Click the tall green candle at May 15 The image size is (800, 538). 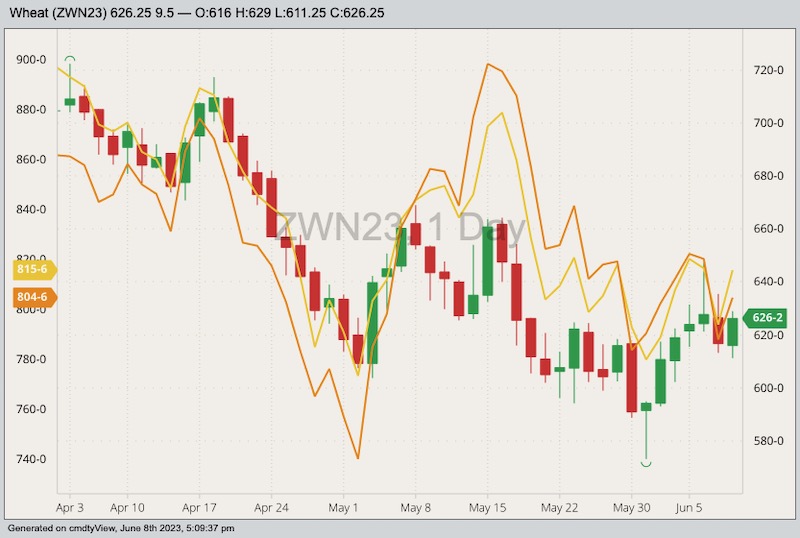[487, 261]
